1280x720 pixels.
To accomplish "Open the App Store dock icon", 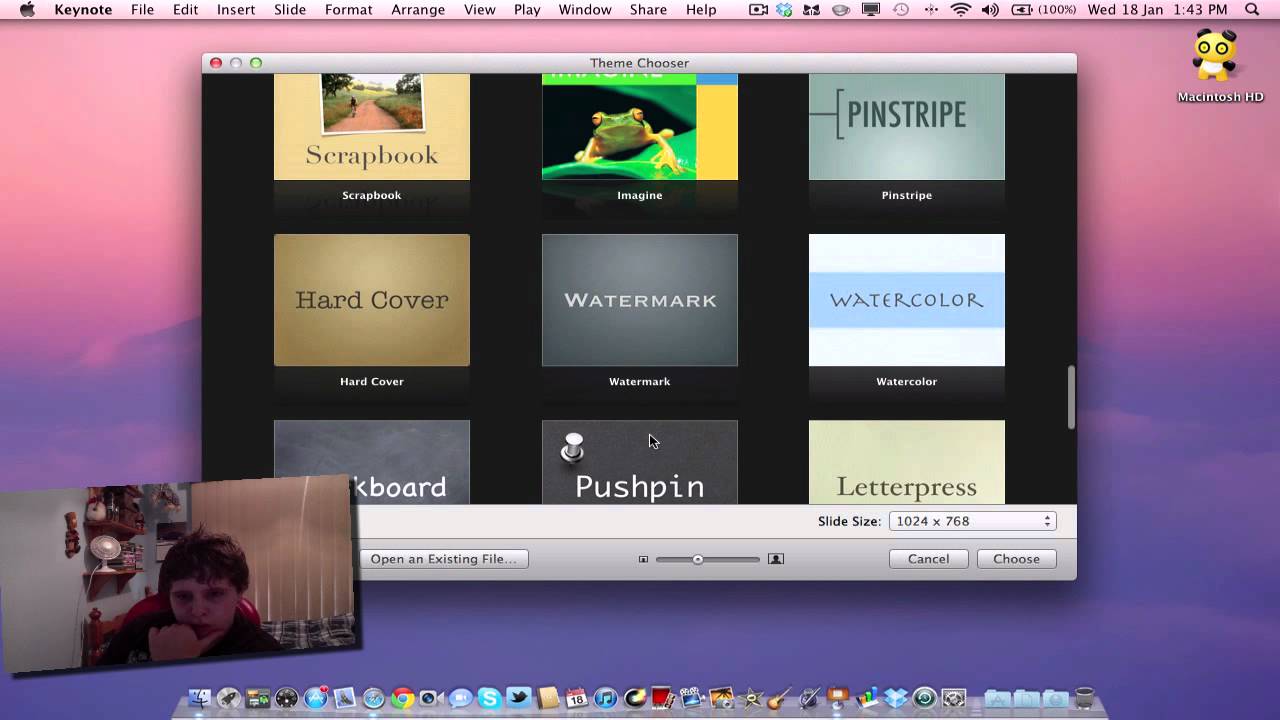I will pos(315,698).
